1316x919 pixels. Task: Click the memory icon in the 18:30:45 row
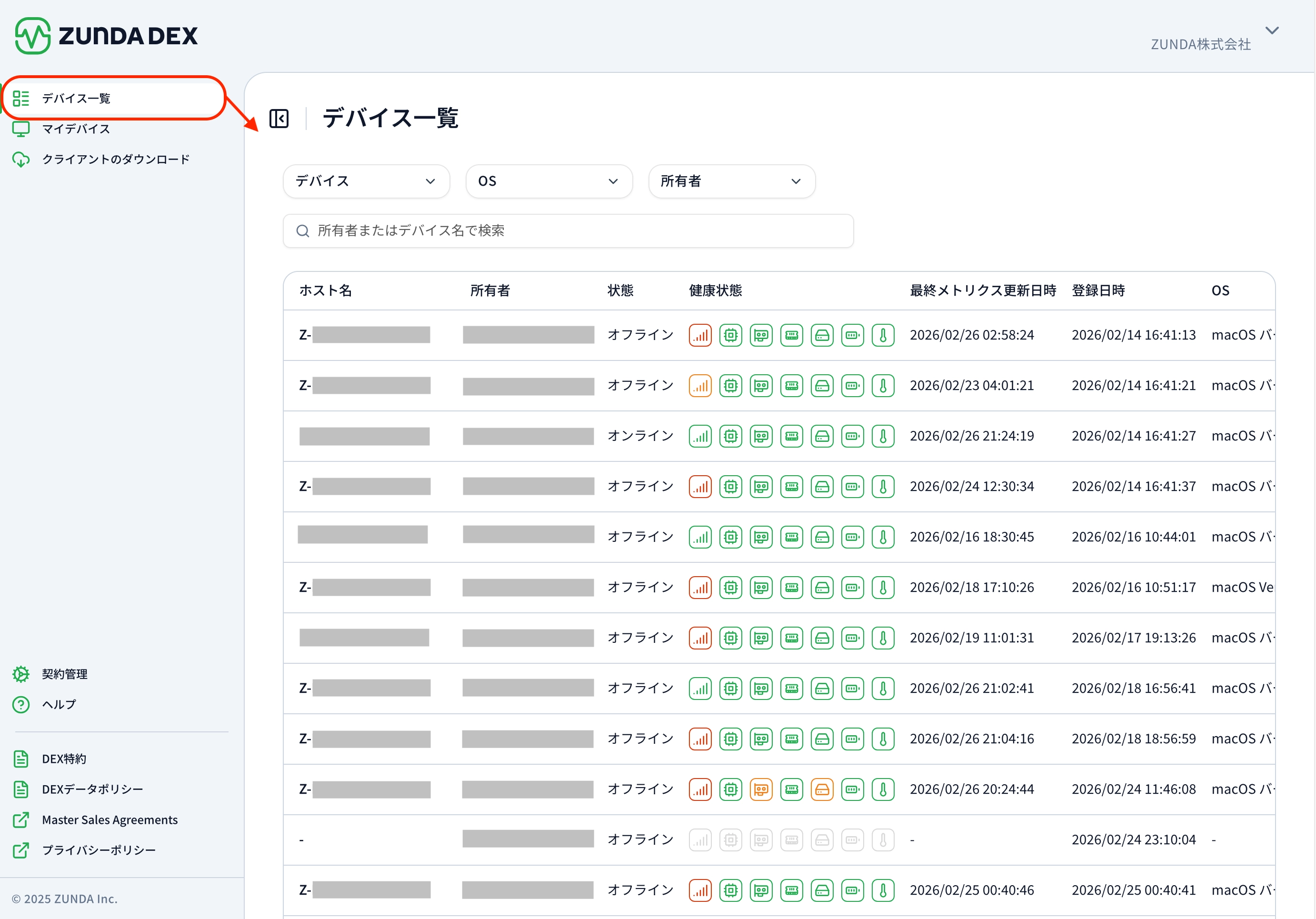click(791, 537)
